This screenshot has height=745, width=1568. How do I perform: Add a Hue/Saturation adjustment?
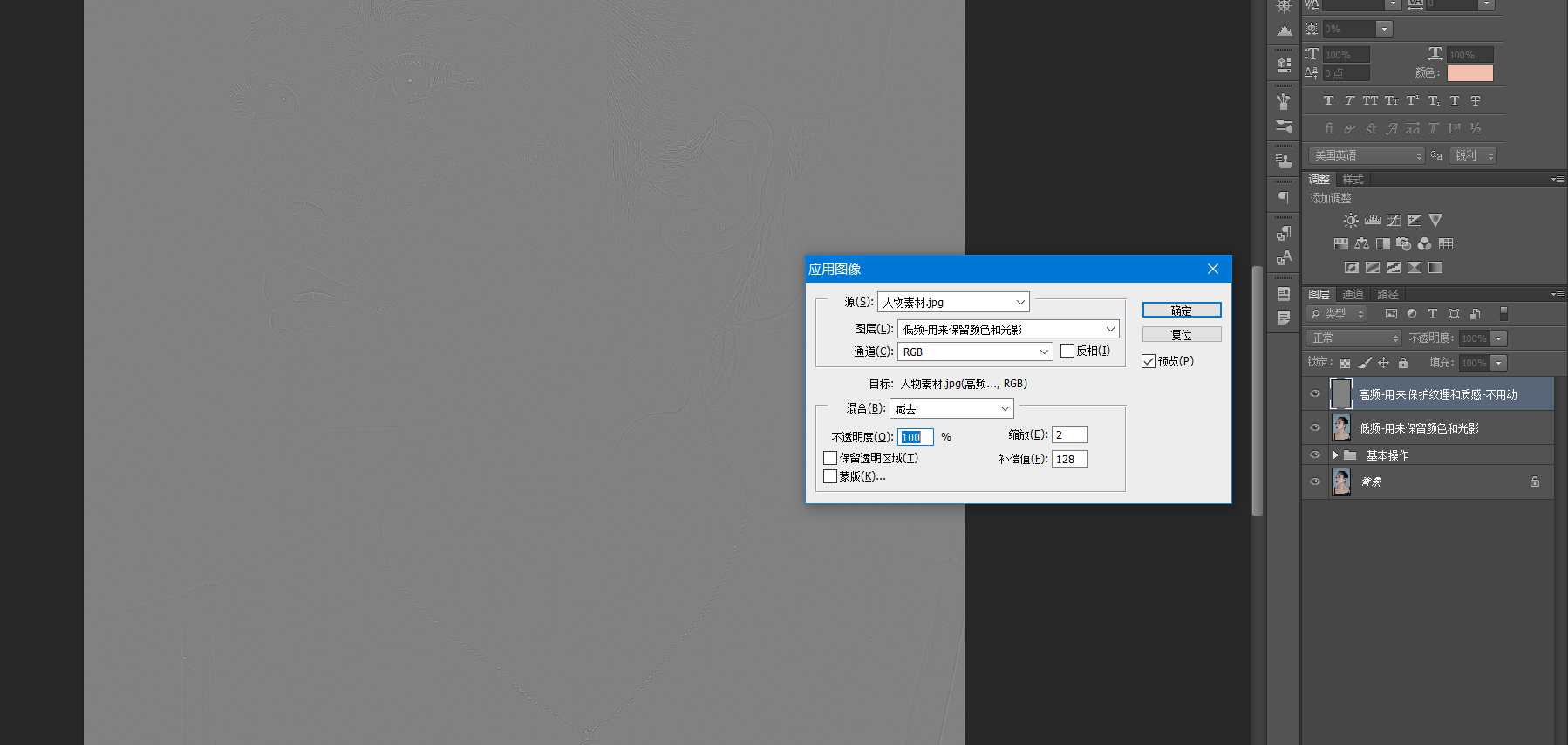(x=1341, y=243)
